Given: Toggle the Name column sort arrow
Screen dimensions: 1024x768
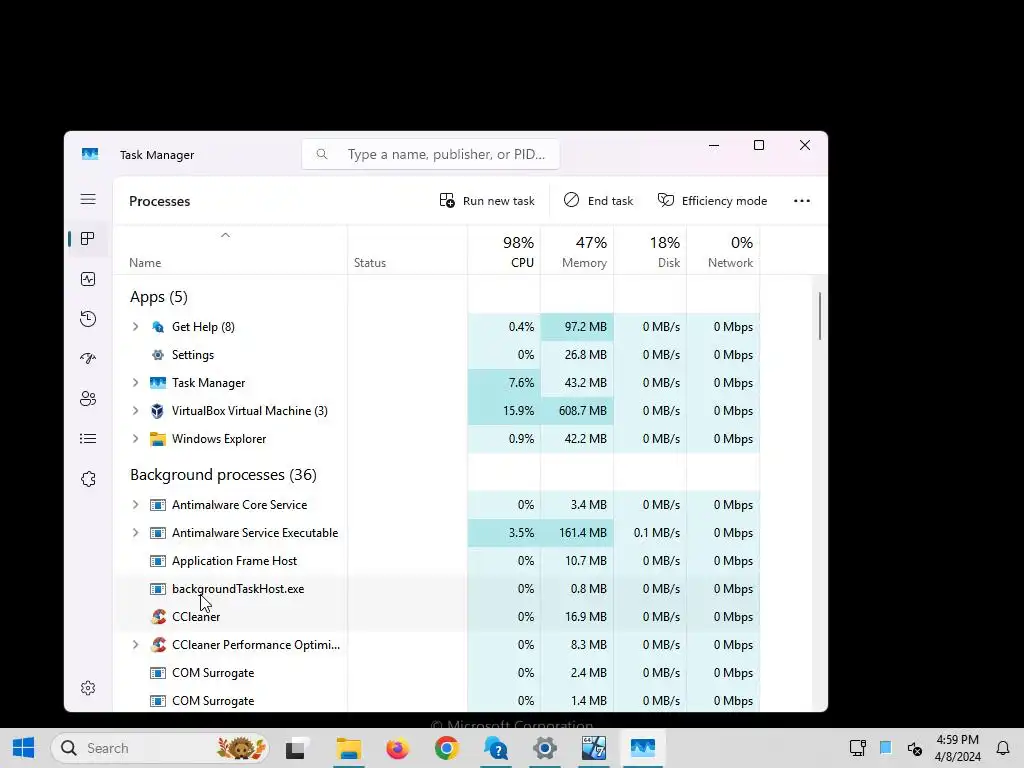Looking at the screenshot, I should pos(225,235).
